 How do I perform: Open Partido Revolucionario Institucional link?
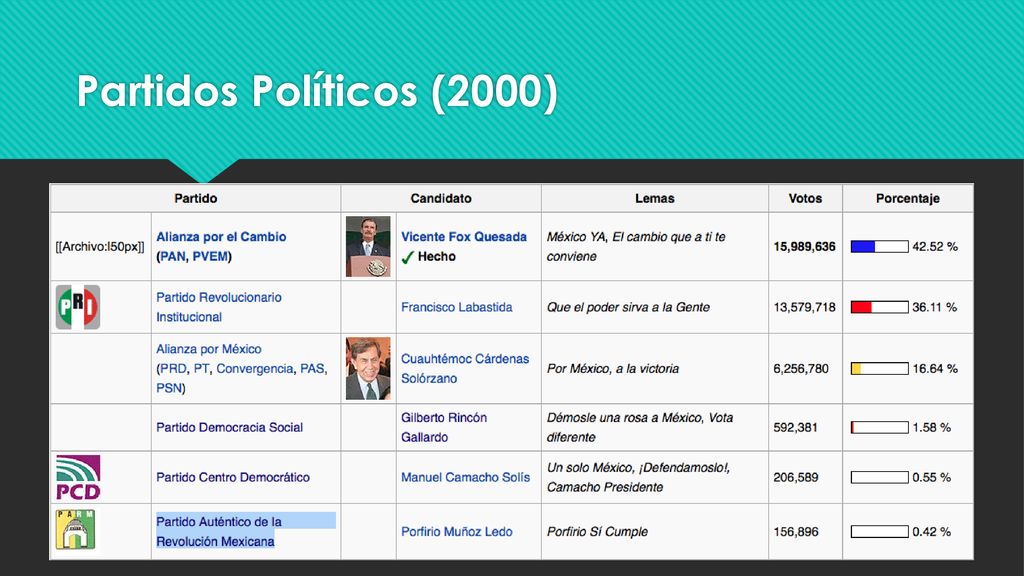[x=219, y=307]
